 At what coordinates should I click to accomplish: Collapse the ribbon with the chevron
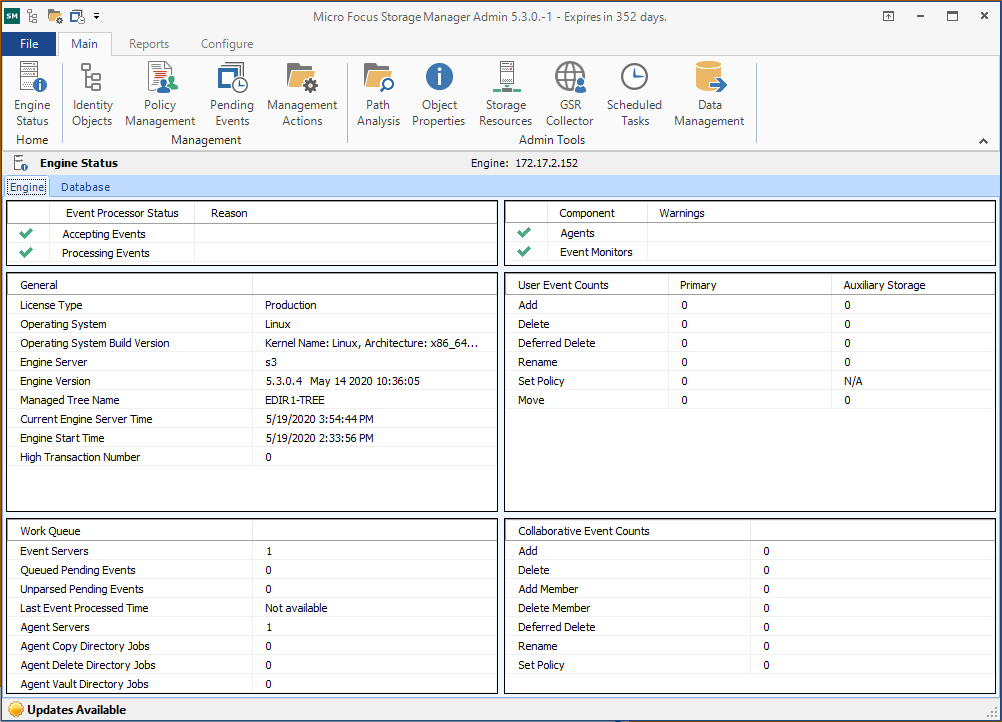[983, 142]
